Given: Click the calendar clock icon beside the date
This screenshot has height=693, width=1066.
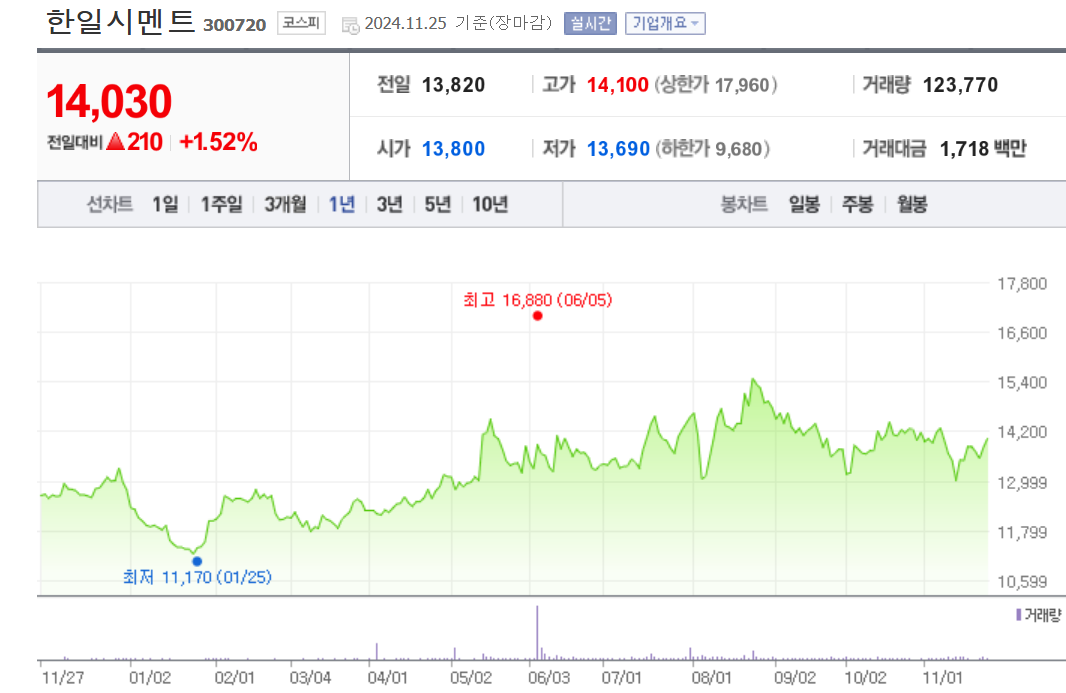Looking at the screenshot, I should pyautogui.click(x=350, y=26).
